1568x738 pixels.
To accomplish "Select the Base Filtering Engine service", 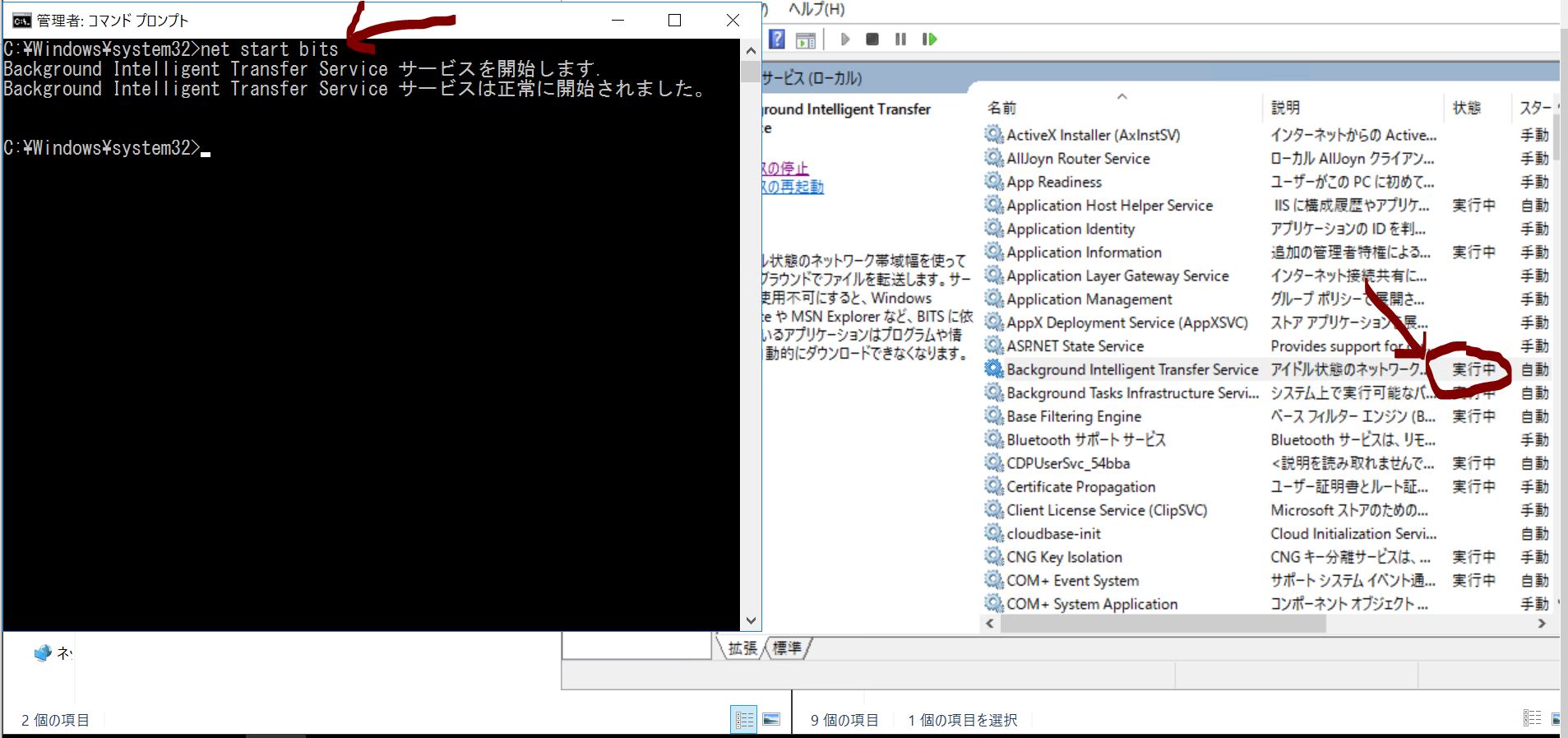I will [x=1073, y=417].
